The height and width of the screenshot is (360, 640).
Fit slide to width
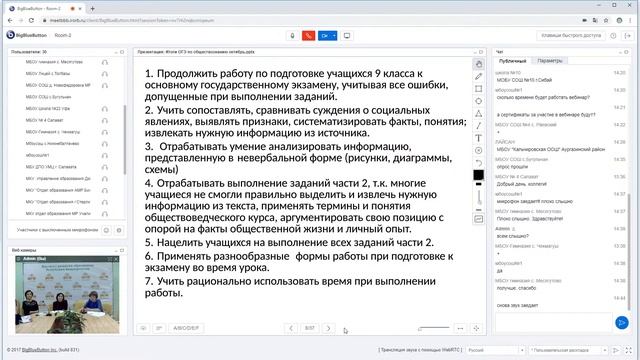[460, 328]
